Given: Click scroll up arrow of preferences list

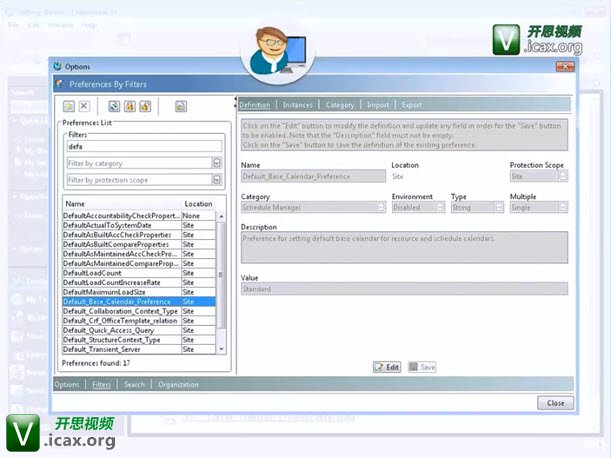Looking at the screenshot, I should click(x=221, y=216).
